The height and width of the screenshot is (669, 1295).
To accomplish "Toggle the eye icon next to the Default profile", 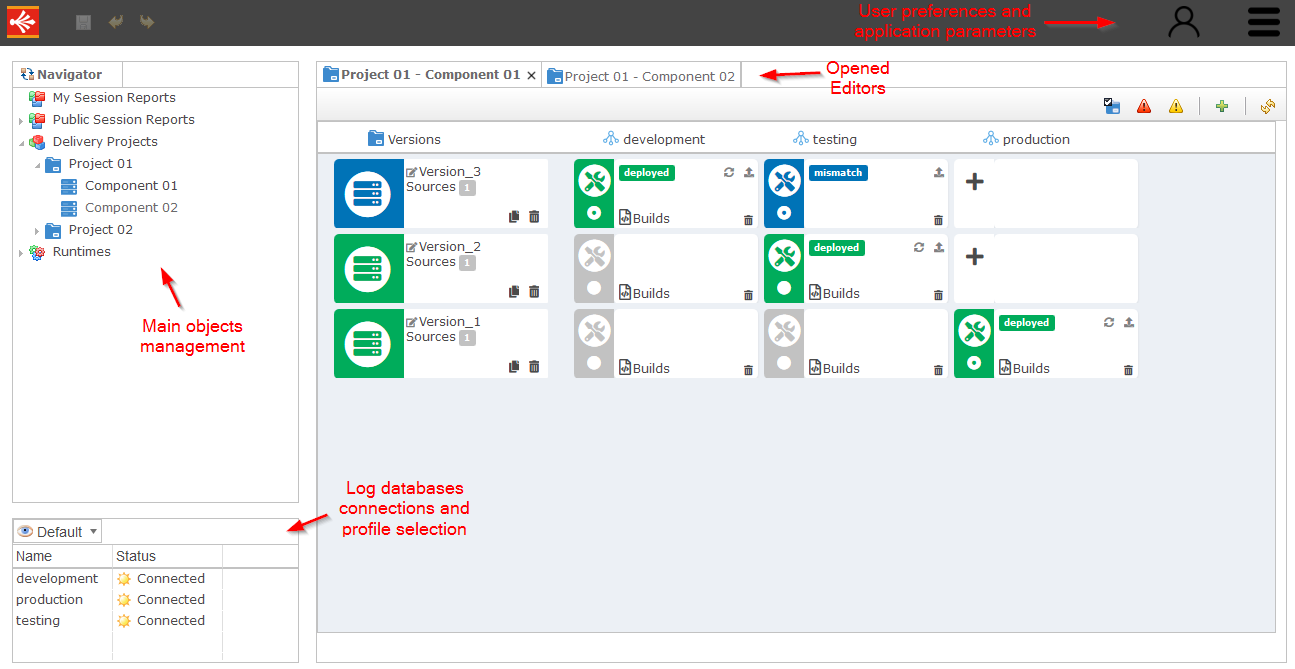I will [x=27, y=530].
